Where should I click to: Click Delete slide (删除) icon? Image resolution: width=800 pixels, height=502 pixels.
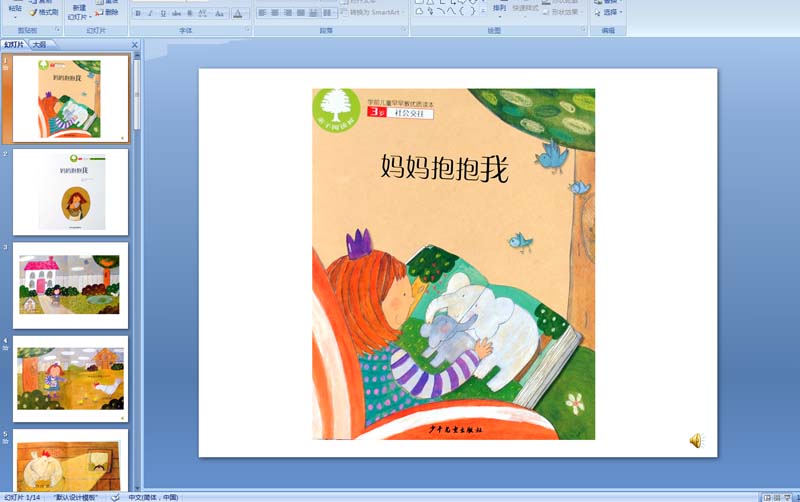click(107, 12)
